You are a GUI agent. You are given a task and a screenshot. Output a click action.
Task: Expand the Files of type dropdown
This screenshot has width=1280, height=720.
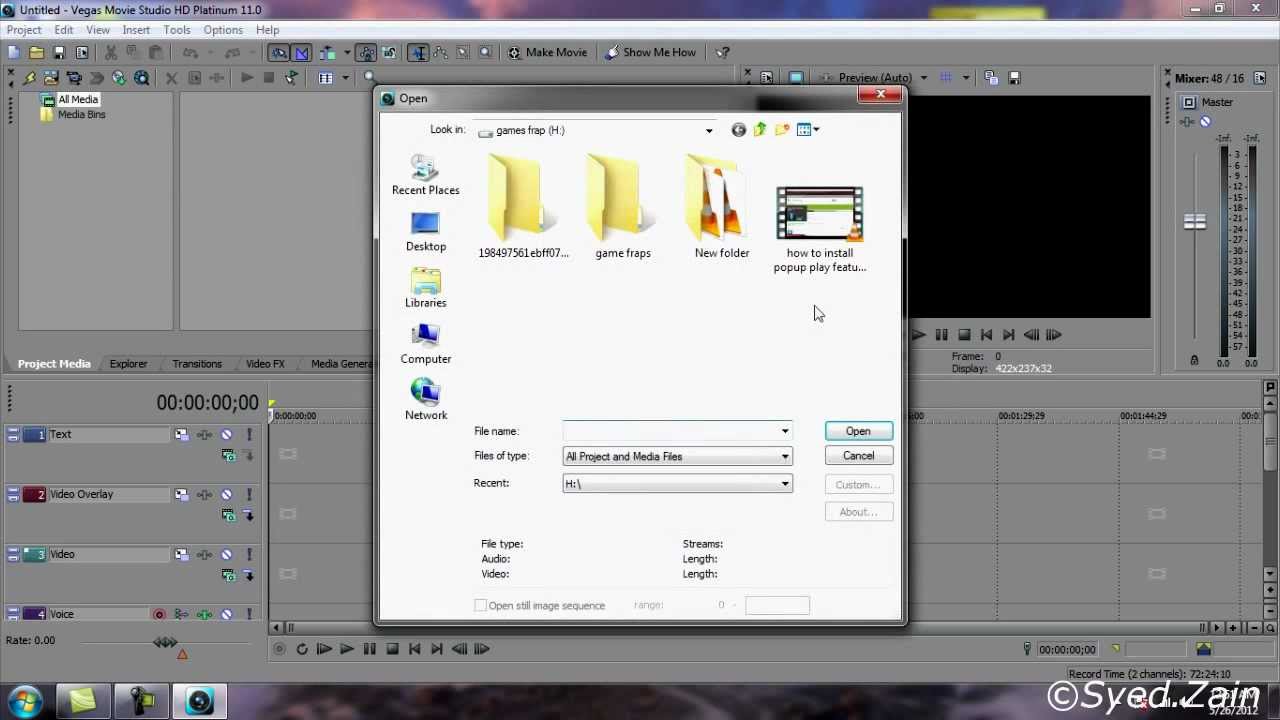pos(785,456)
